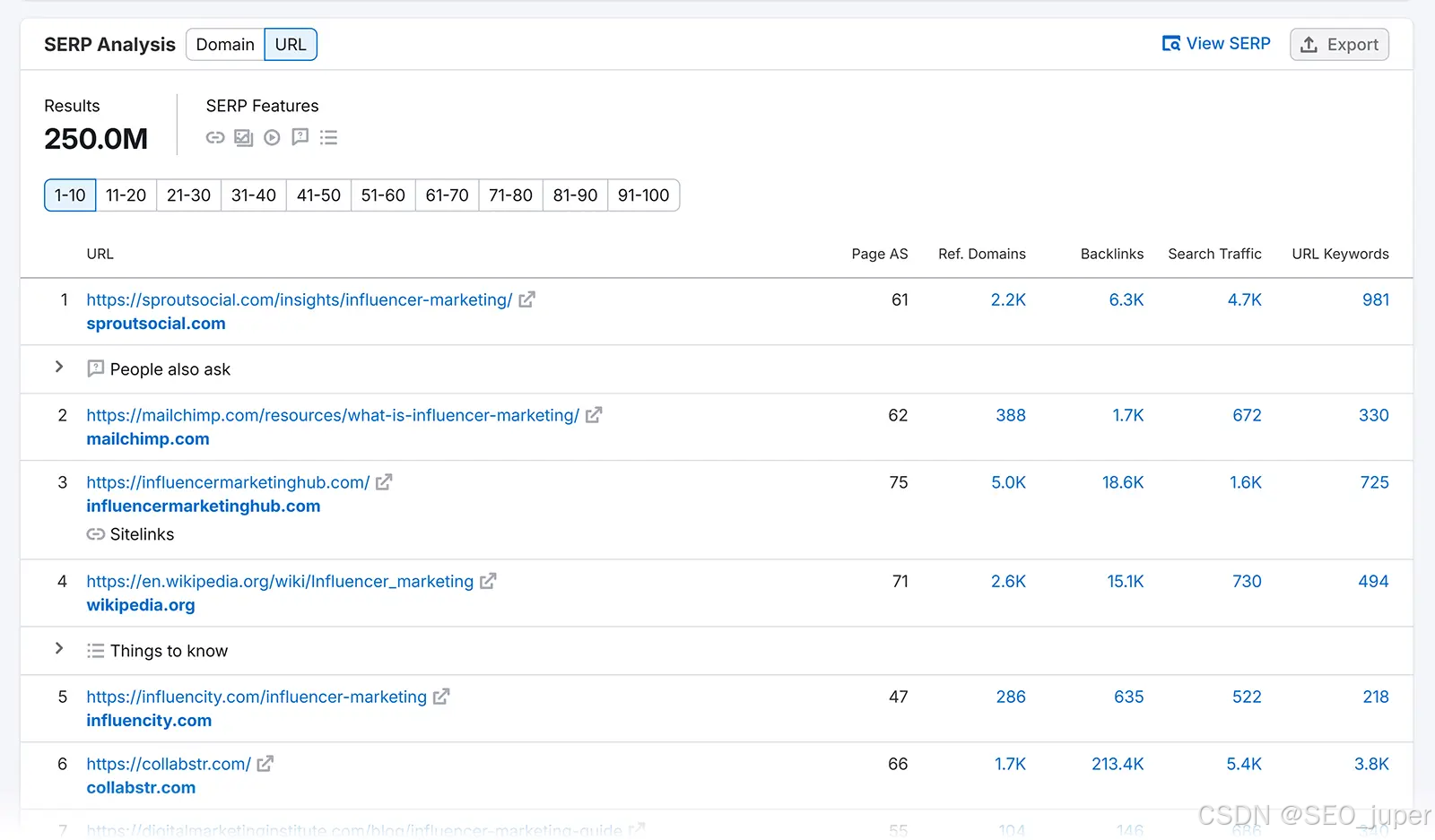Image resolution: width=1435 pixels, height=840 pixels.
Task: Select the 51-60 results range
Action: (383, 195)
